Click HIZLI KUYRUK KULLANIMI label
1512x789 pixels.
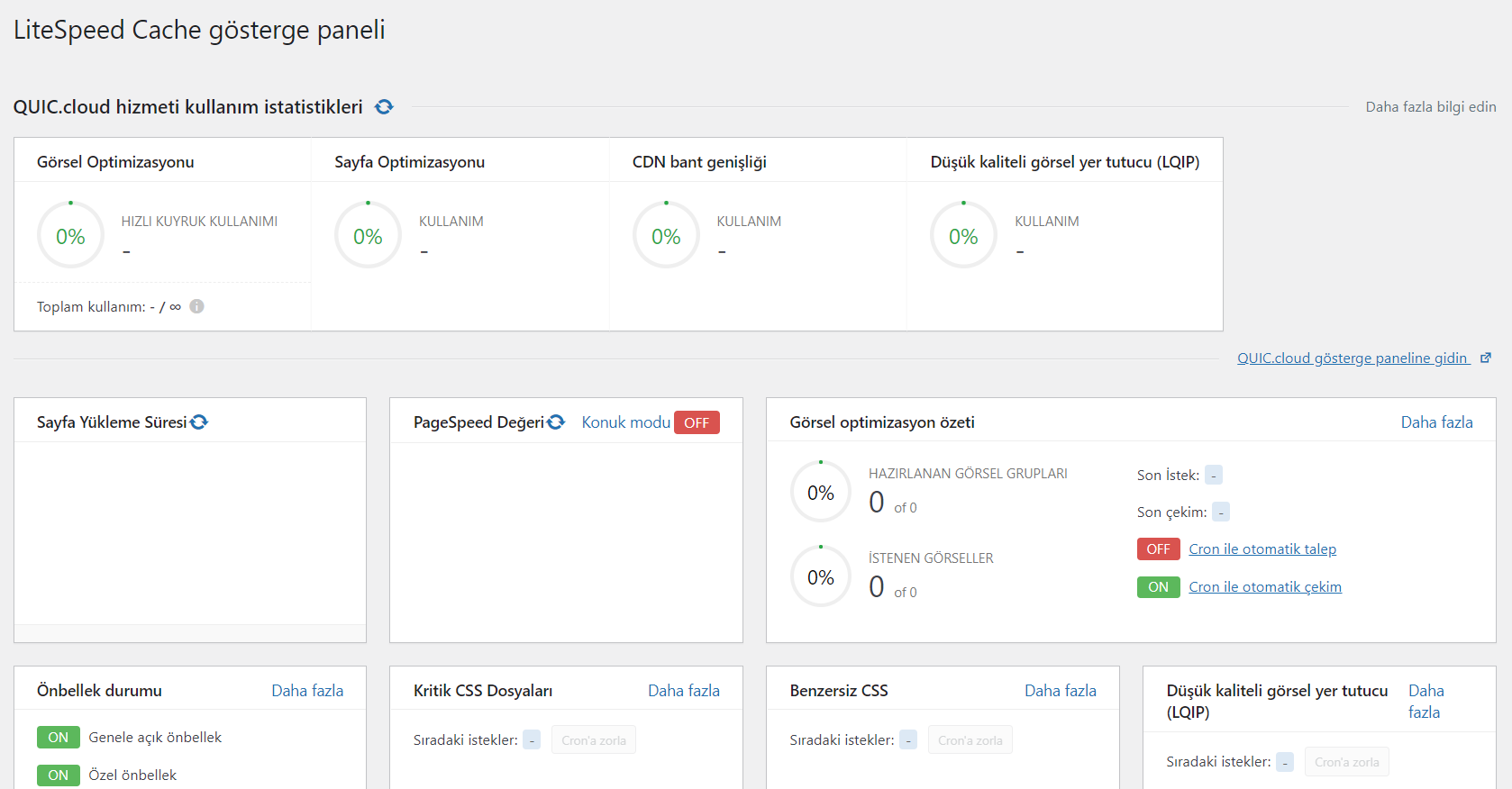[199, 221]
